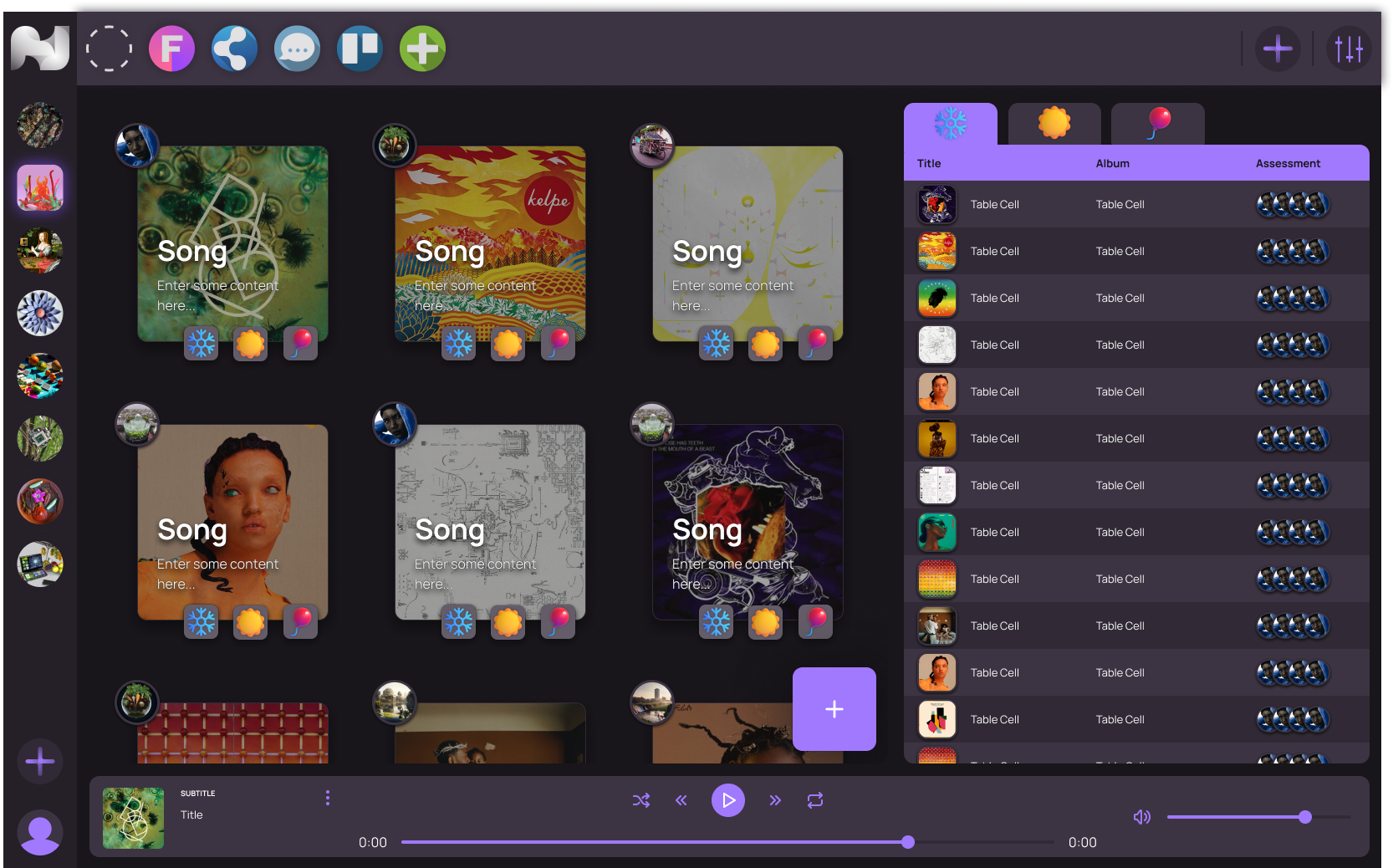Screen dimensions: 1393x868
Task: Click the track progress slider handle
Action: [x=908, y=842]
